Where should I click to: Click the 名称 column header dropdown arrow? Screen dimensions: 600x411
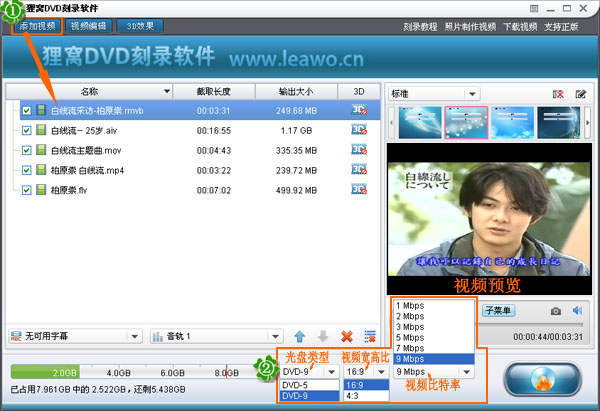(167, 91)
